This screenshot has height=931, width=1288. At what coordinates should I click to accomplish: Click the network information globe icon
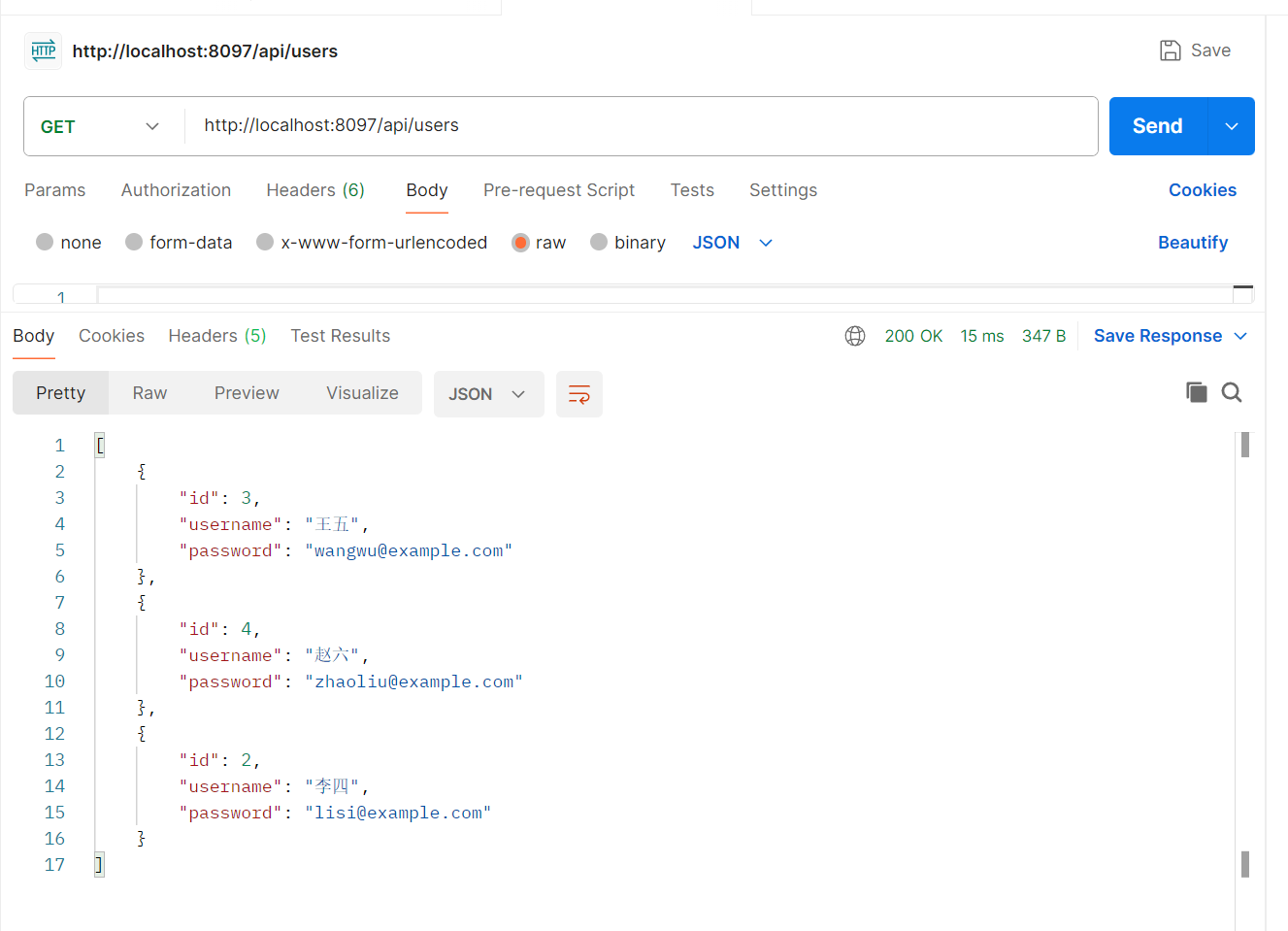[x=855, y=335]
